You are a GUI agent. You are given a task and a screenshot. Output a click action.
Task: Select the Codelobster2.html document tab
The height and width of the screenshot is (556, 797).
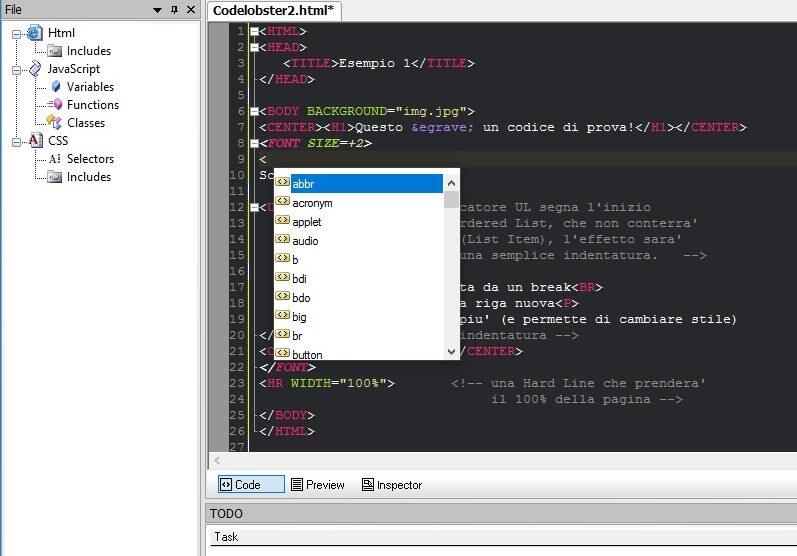(x=274, y=10)
